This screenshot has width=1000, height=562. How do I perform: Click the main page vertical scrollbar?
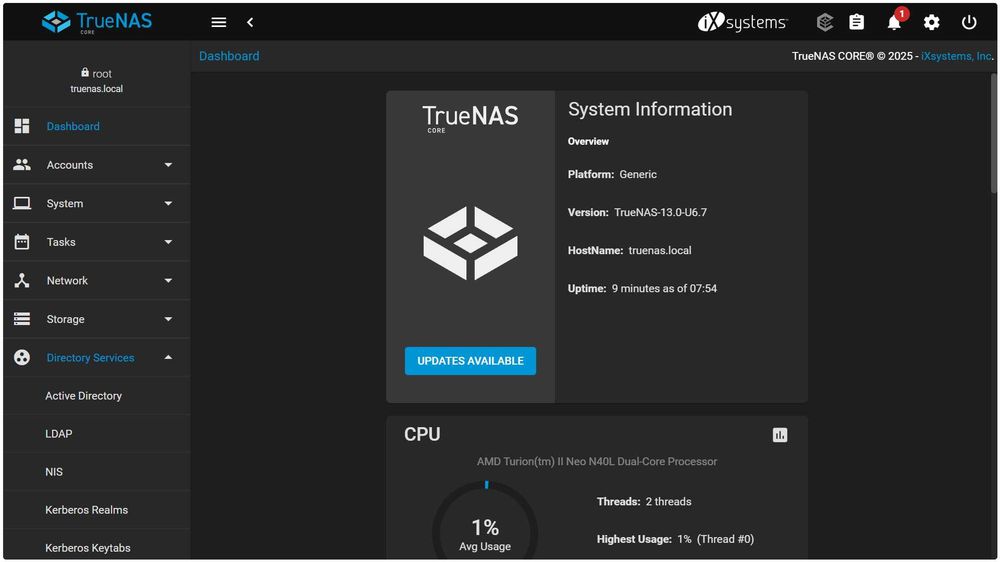tap(994, 134)
